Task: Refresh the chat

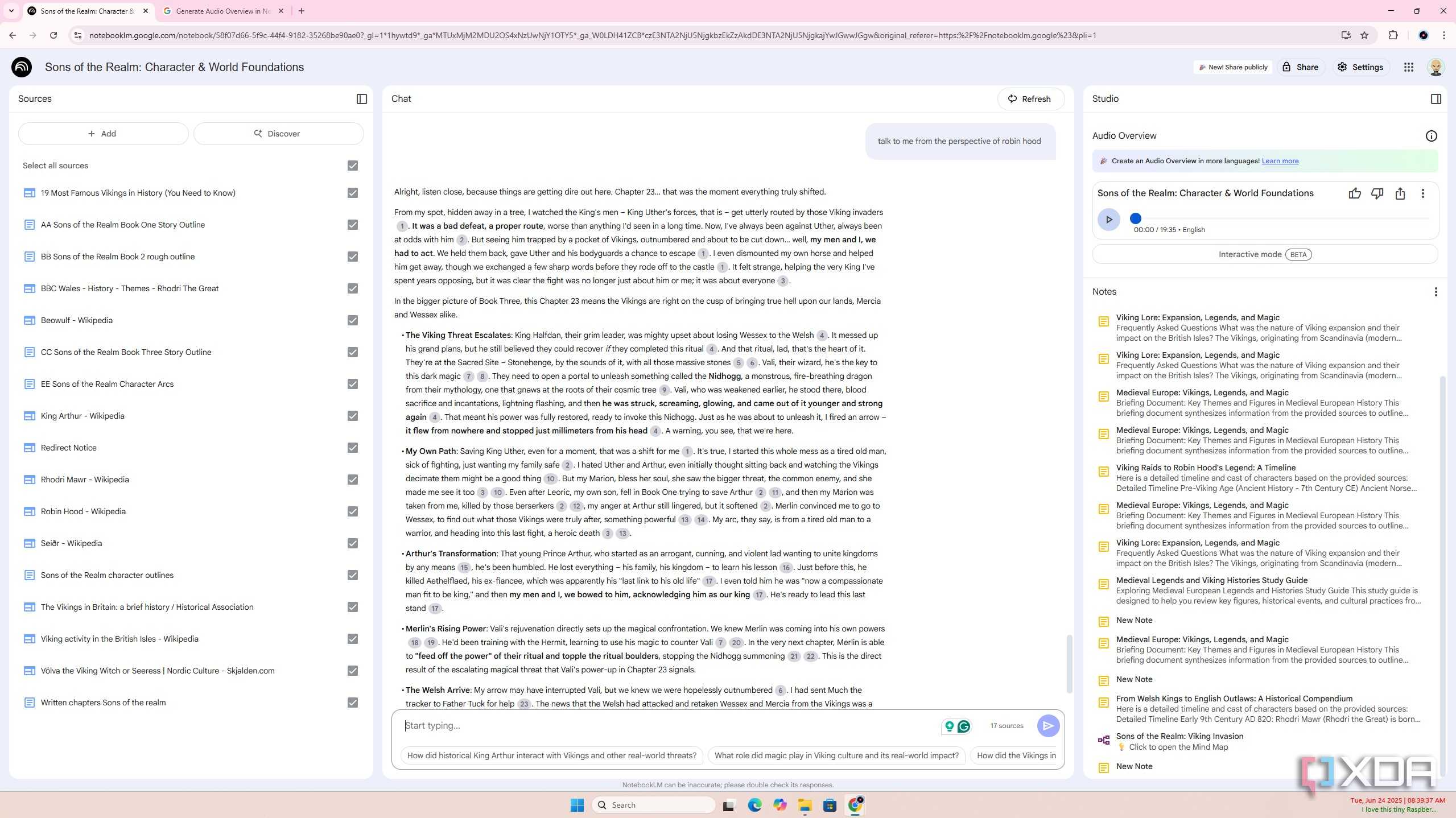Action: [x=1030, y=99]
